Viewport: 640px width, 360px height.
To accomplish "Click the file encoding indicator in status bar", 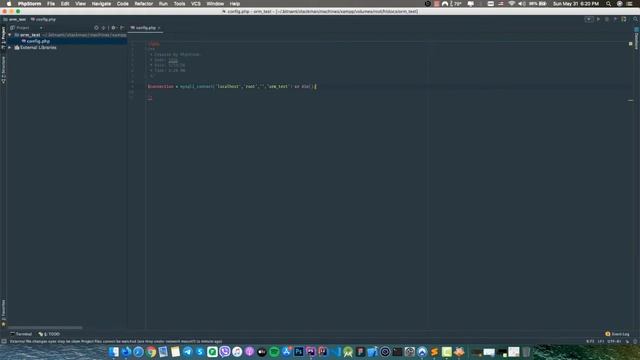I will (x=614, y=341).
